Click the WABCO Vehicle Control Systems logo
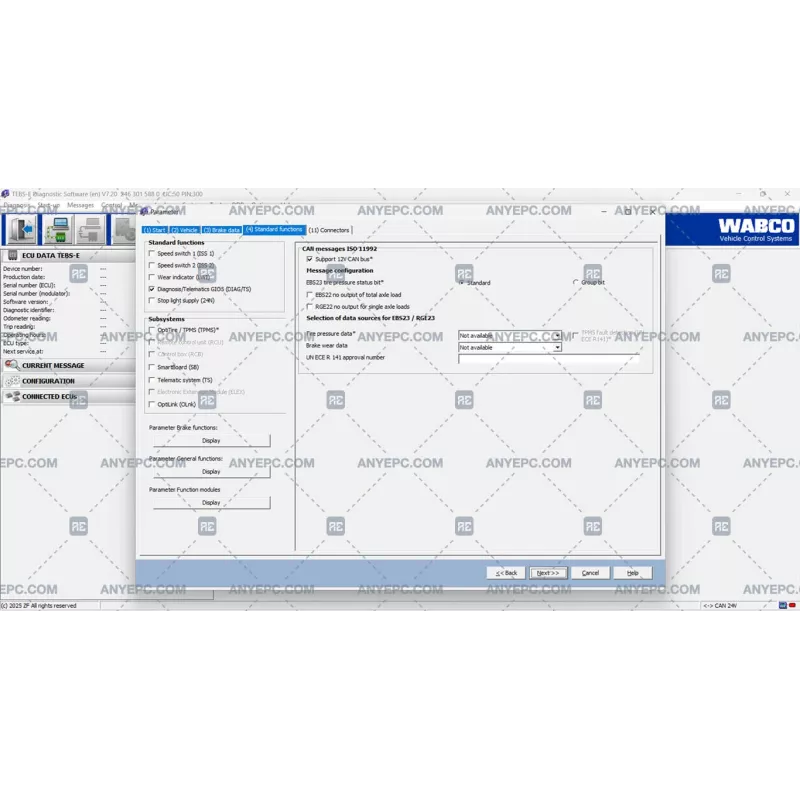Viewport: 800px width, 800px height. coord(757,229)
